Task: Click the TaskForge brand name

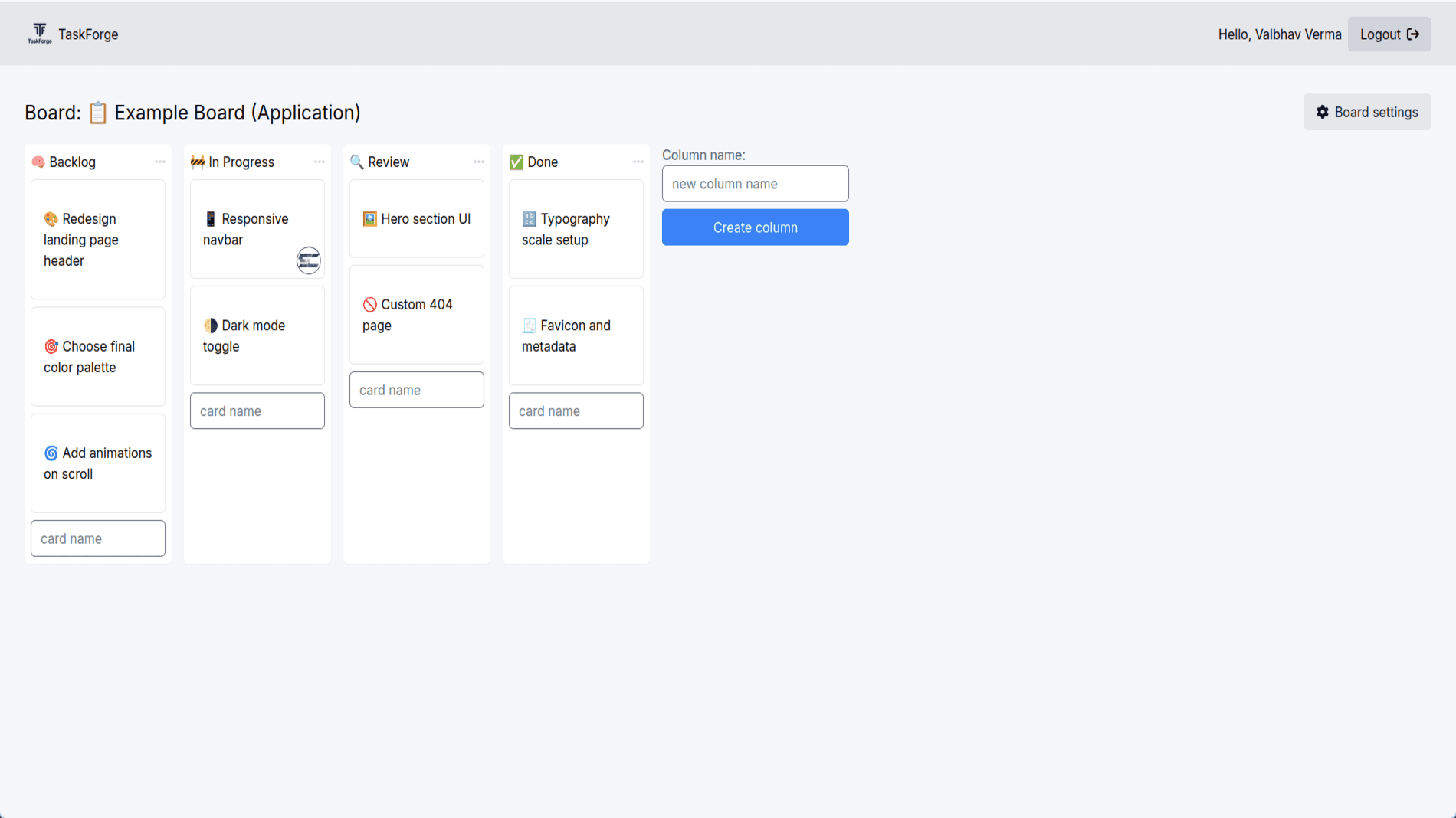Action: (x=88, y=34)
